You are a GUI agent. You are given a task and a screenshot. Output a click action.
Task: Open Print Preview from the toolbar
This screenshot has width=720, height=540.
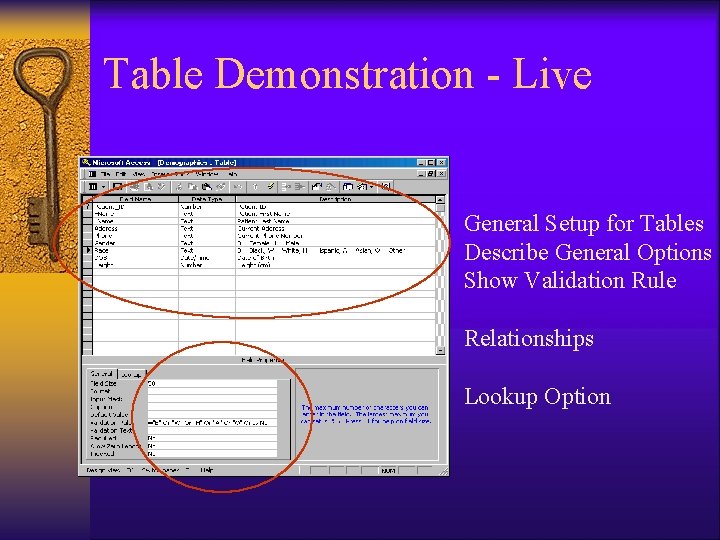(148, 186)
